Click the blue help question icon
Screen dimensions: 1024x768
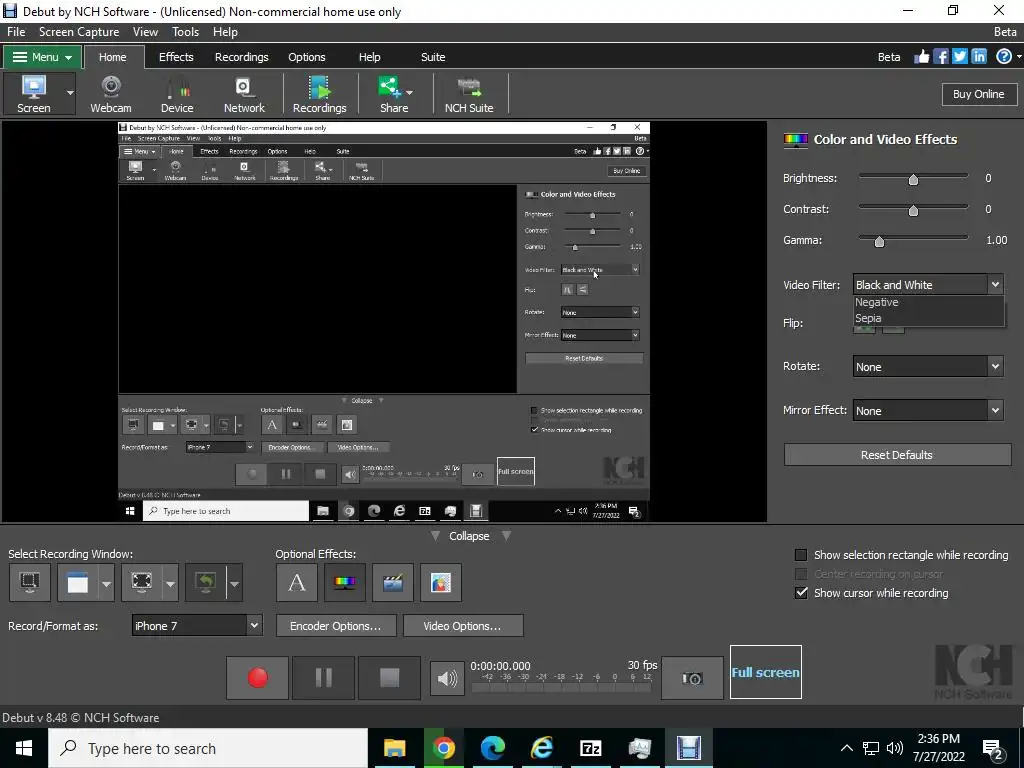[x=1004, y=57]
